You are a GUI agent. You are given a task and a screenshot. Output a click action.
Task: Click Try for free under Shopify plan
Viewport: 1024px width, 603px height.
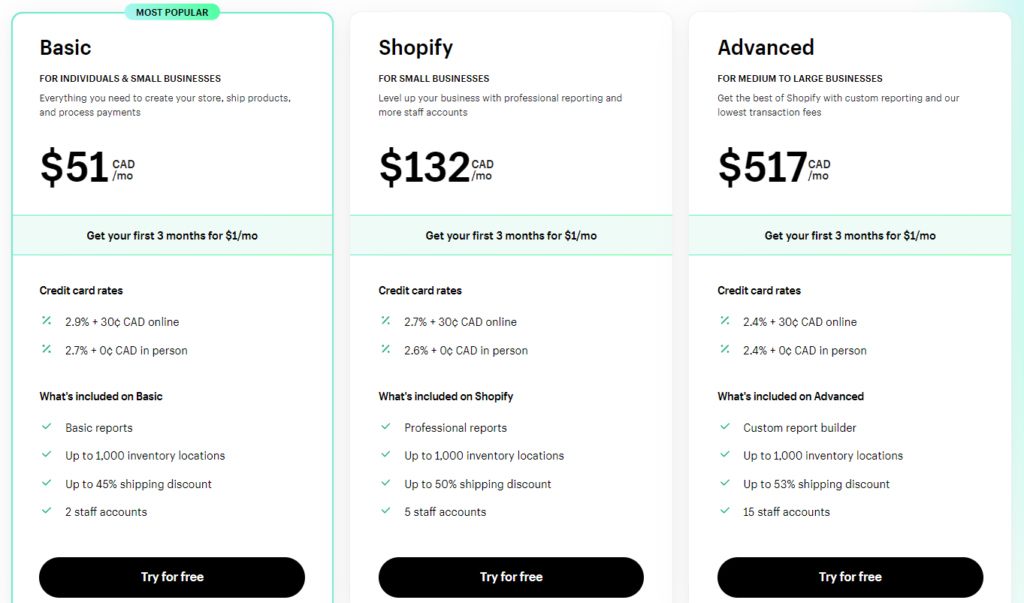tap(511, 577)
